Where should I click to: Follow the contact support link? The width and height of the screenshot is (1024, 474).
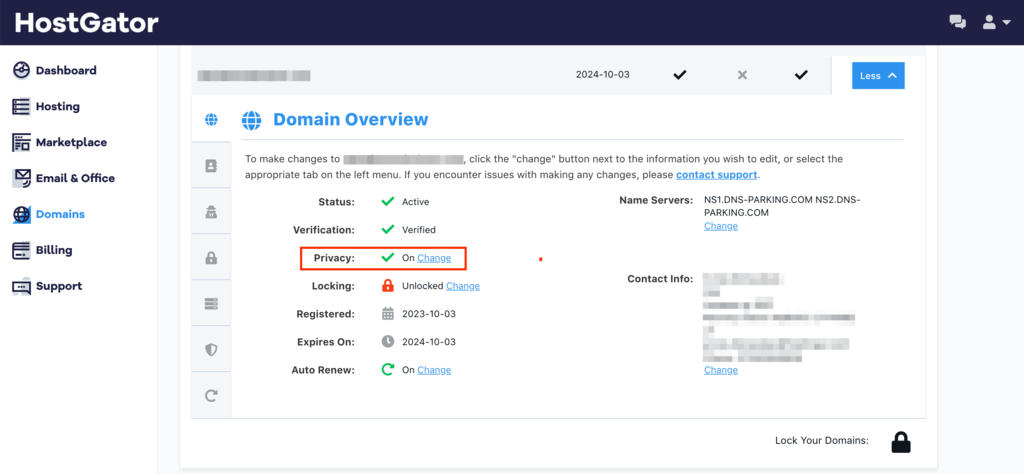click(717, 175)
